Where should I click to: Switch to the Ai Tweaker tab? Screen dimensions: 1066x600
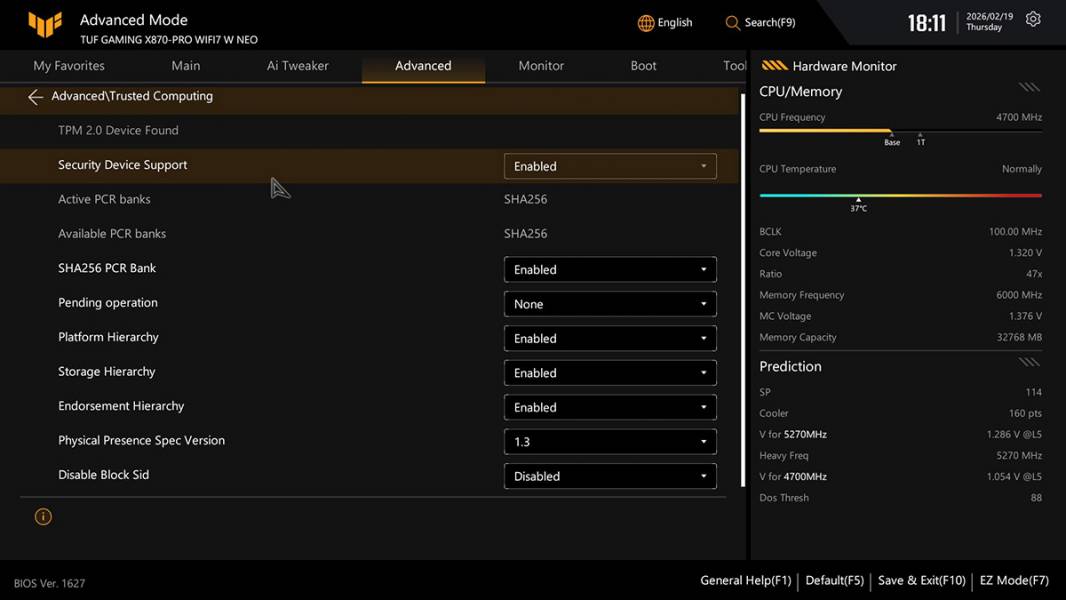click(x=297, y=66)
